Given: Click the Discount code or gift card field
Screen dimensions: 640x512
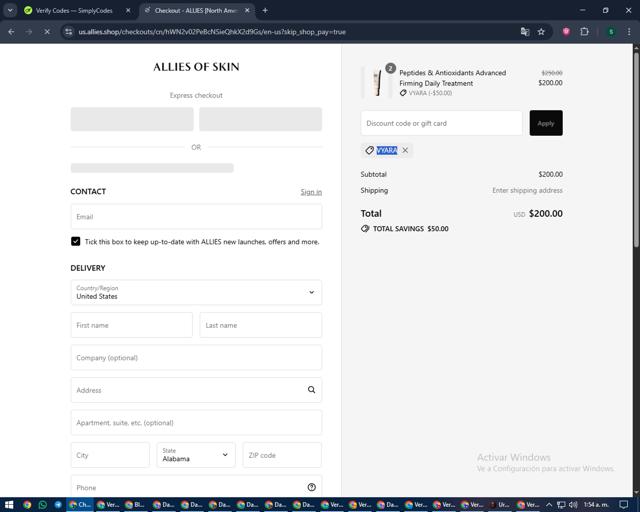Looking at the screenshot, I should [x=442, y=123].
